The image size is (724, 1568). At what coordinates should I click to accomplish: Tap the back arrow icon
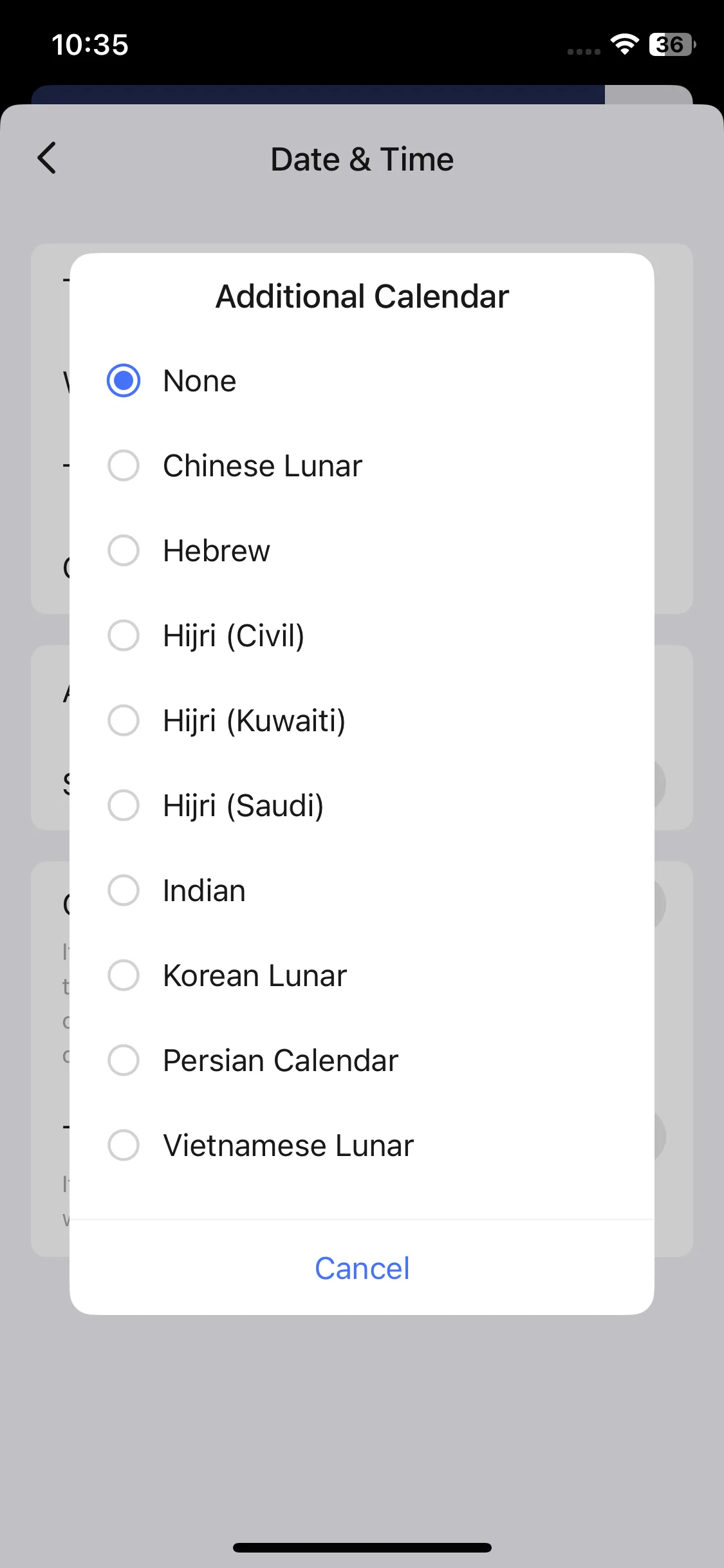[47, 158]
